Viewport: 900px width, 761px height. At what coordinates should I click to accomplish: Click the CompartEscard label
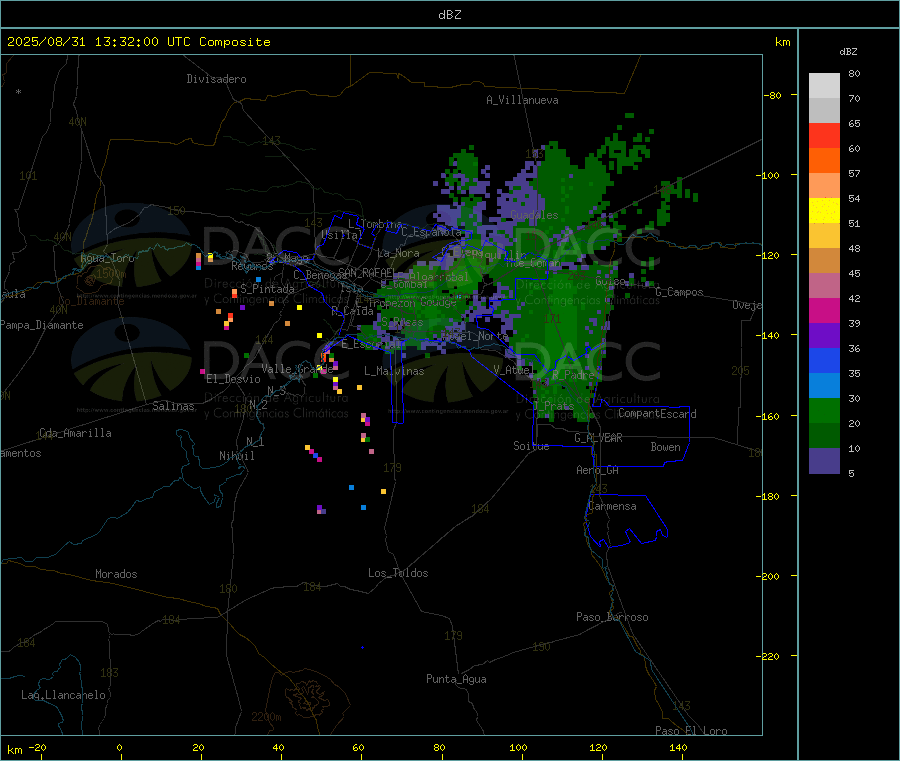[657, 414]
